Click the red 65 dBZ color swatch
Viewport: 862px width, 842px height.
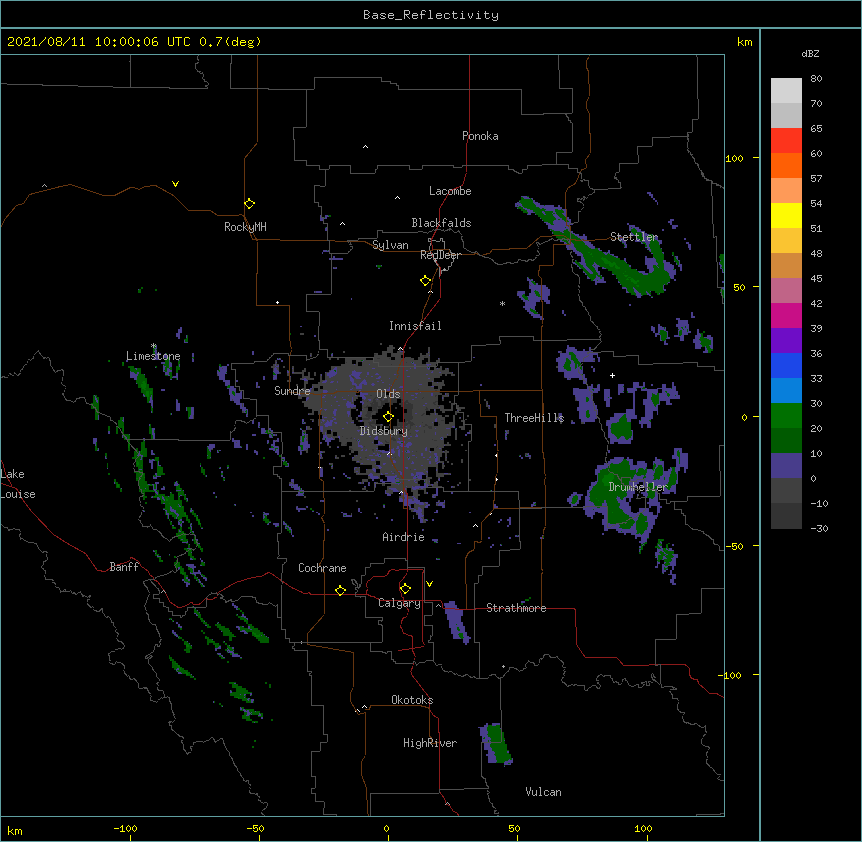pos(786,140)
